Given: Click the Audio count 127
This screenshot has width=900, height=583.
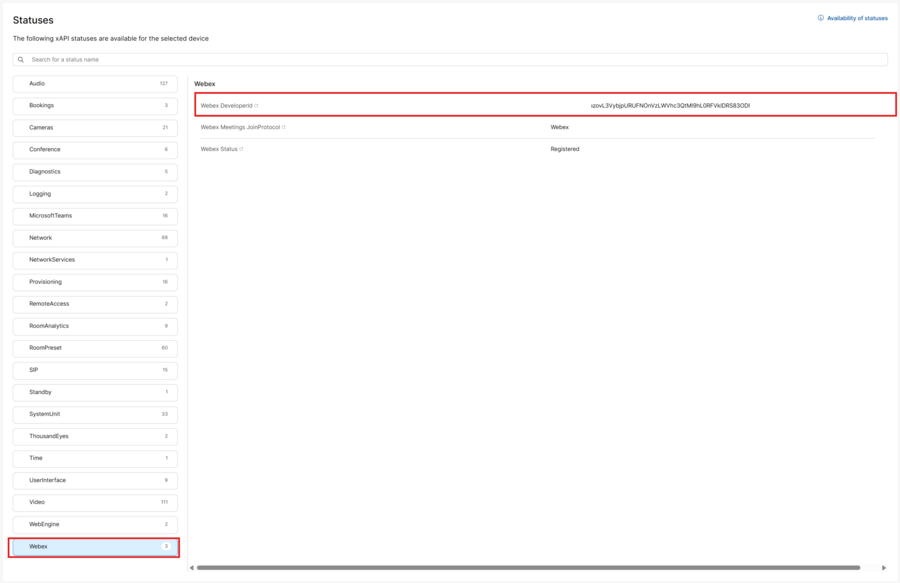Looking at the screenshot, I should pos(164,84).
